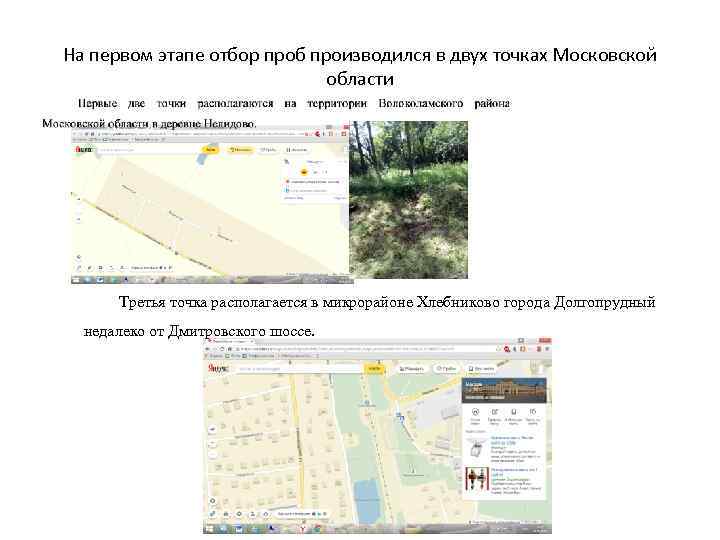This screenshot has width=720, height=540.
Task: Toggle Пробки traffic in the lower map
Action: pyautogui.click(x=446, y=368)
